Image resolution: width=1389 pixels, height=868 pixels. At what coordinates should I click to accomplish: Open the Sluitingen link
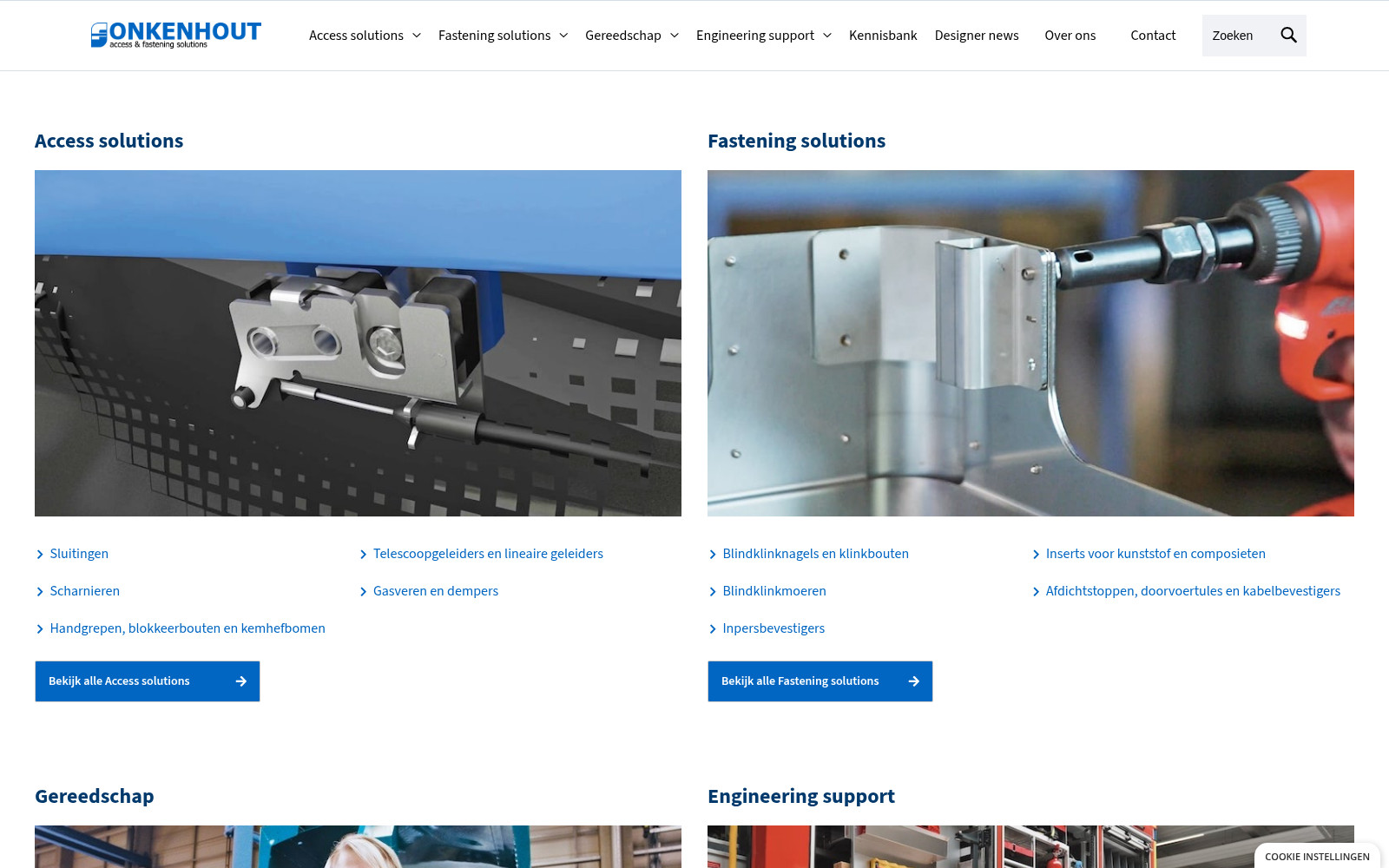[79, 554]
